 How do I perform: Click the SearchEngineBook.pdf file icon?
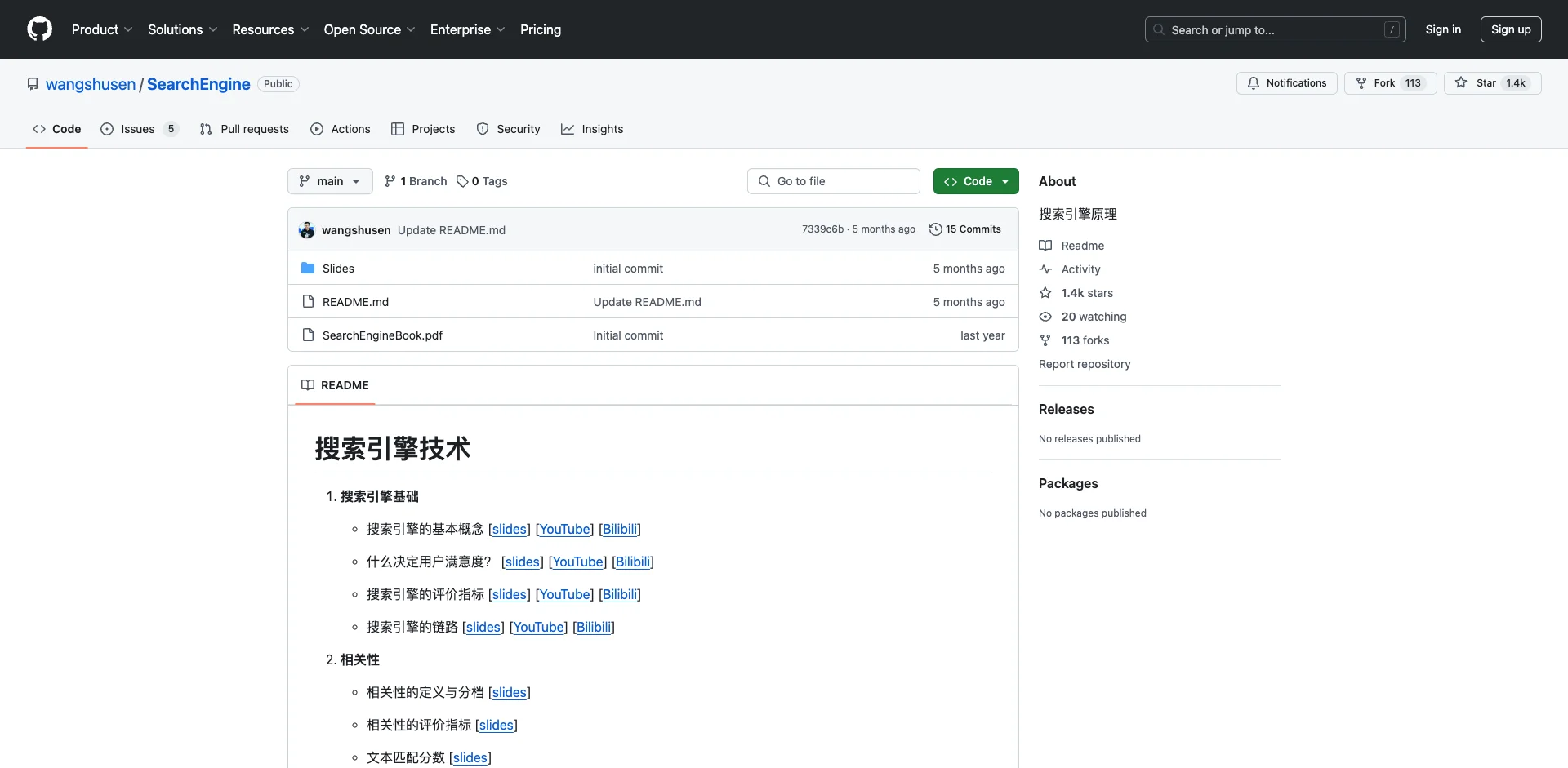[308, 335]
